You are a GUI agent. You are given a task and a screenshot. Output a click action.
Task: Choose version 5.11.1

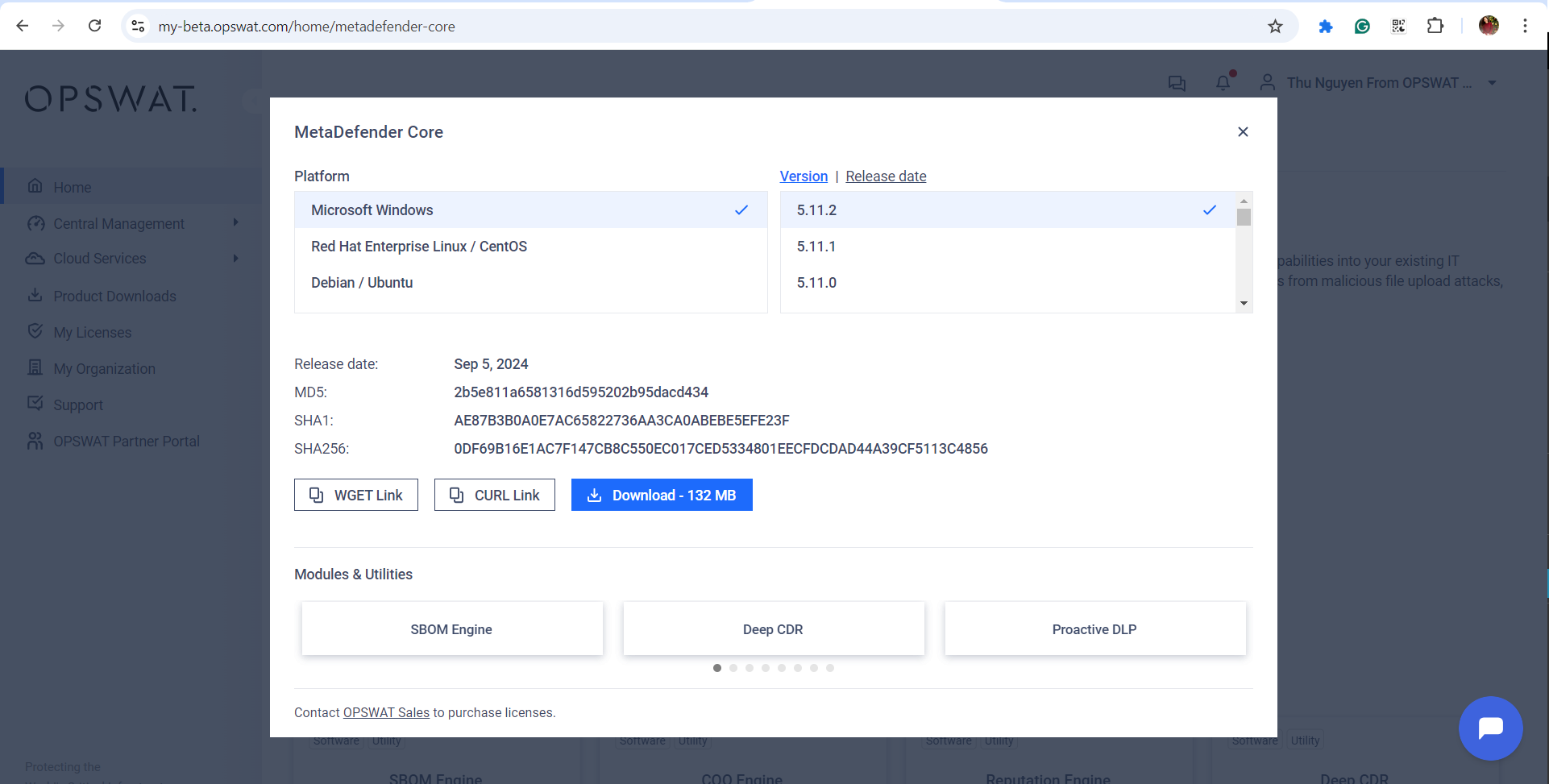click(x=1008, y=246)
